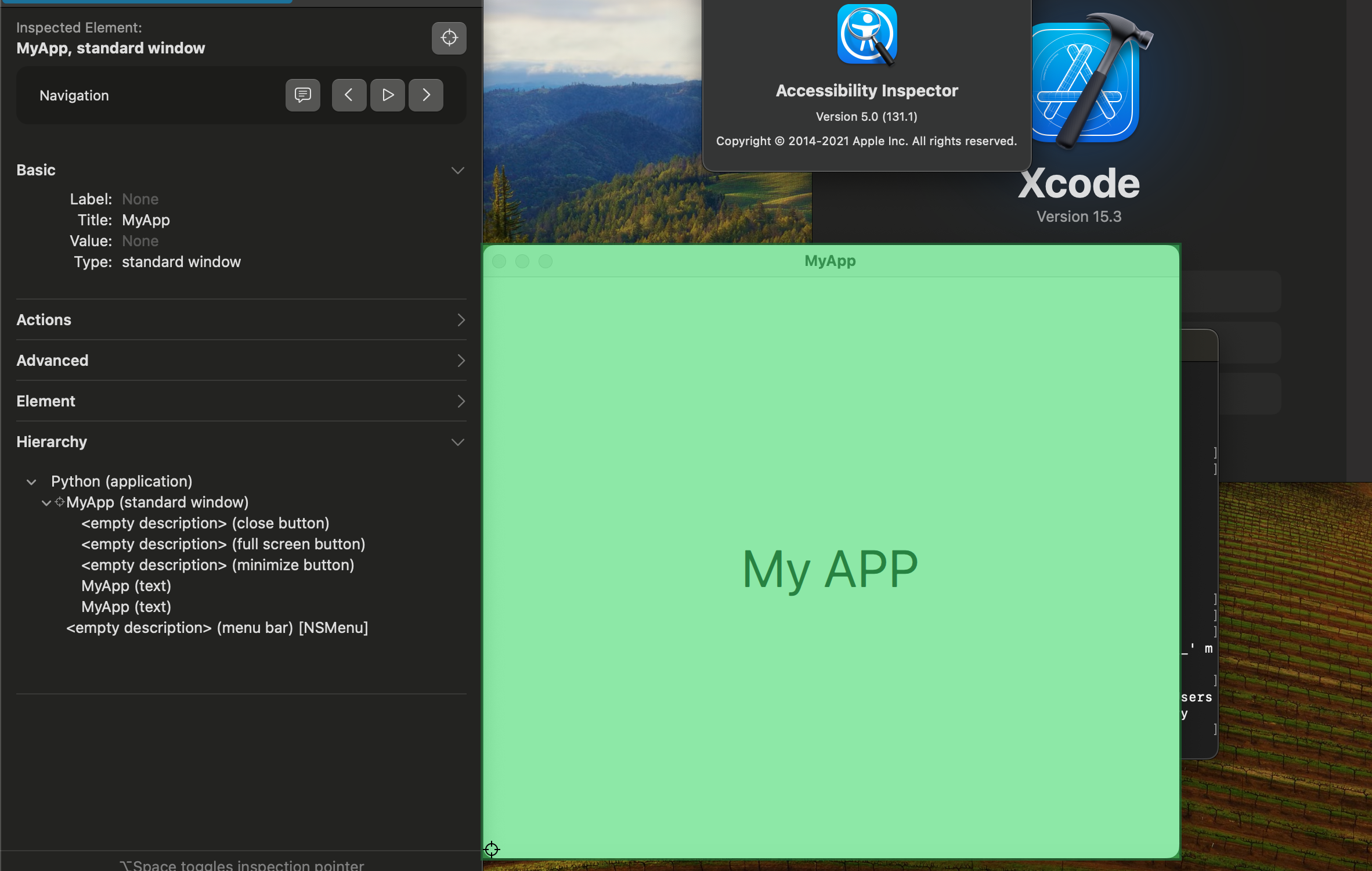
Task: Expand the Element section
Action: click(460, 401)
